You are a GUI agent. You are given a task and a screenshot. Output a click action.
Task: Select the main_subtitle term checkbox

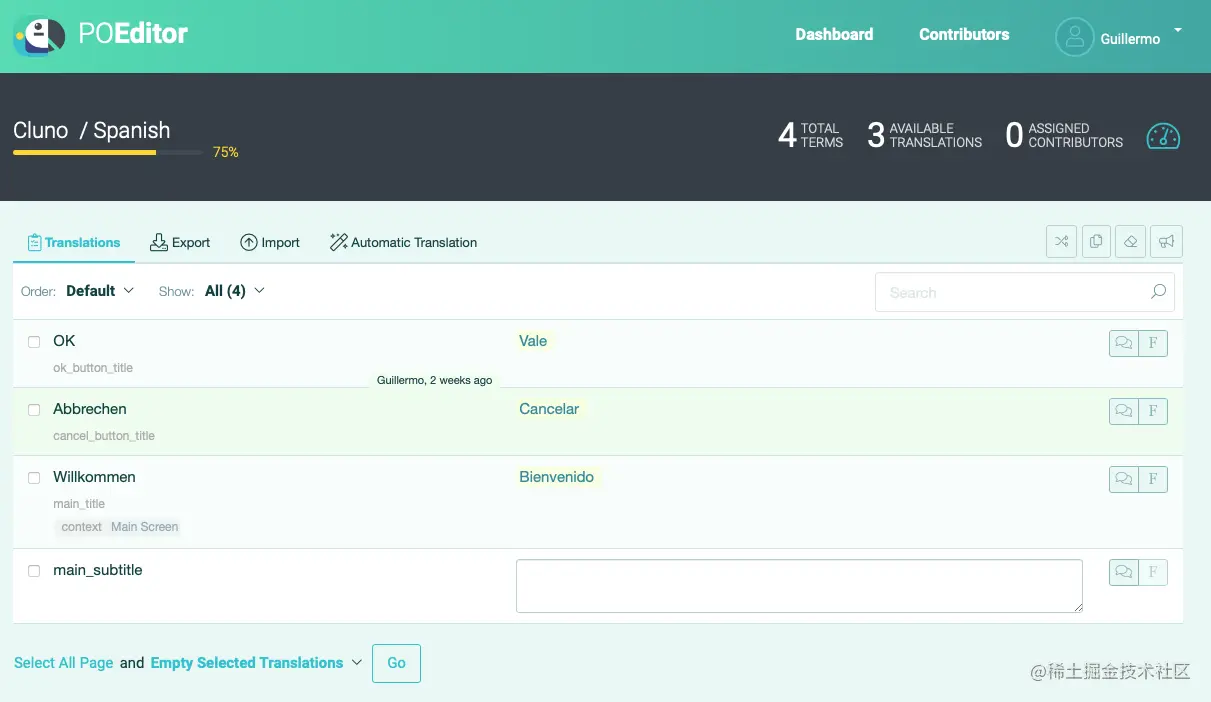[34, 571]
